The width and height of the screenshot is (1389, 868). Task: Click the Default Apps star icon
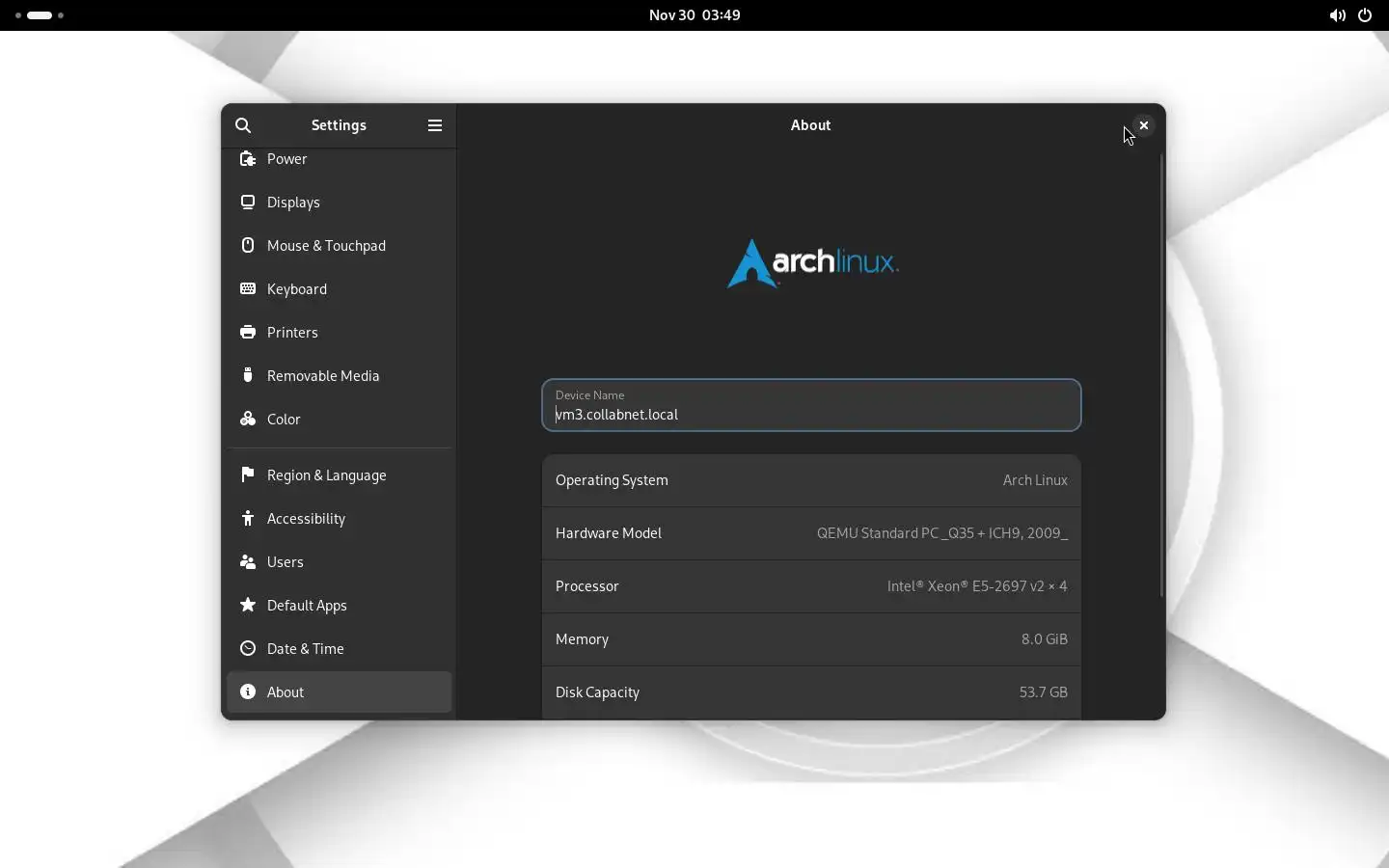coord(248,606)
